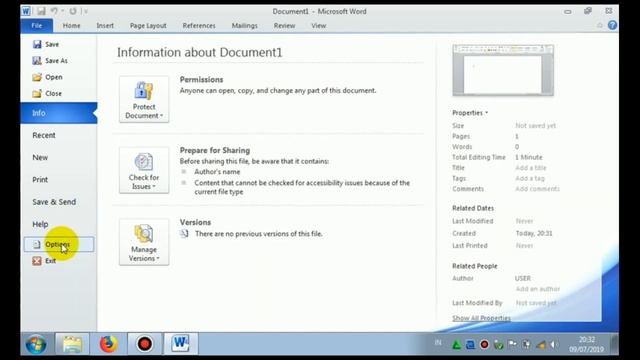The width and height of the screenshot is (640, 360).
Task: Open Windows Explorer from taskbar
Action: tap(72, 344)
